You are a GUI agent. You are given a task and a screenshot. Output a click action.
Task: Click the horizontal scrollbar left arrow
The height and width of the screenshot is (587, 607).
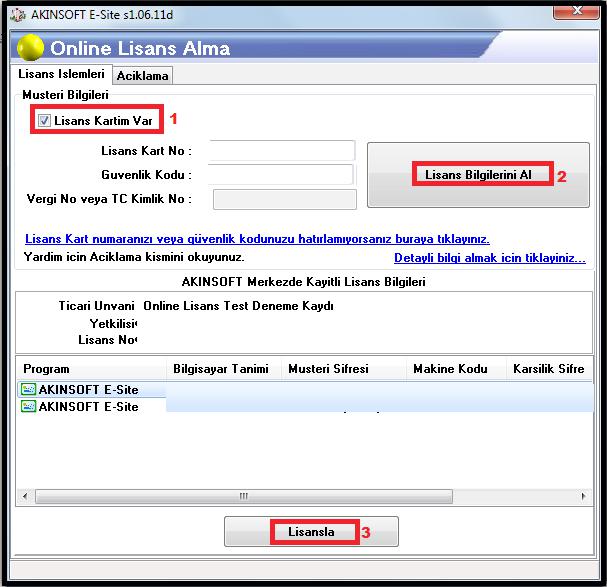[25, 496]
